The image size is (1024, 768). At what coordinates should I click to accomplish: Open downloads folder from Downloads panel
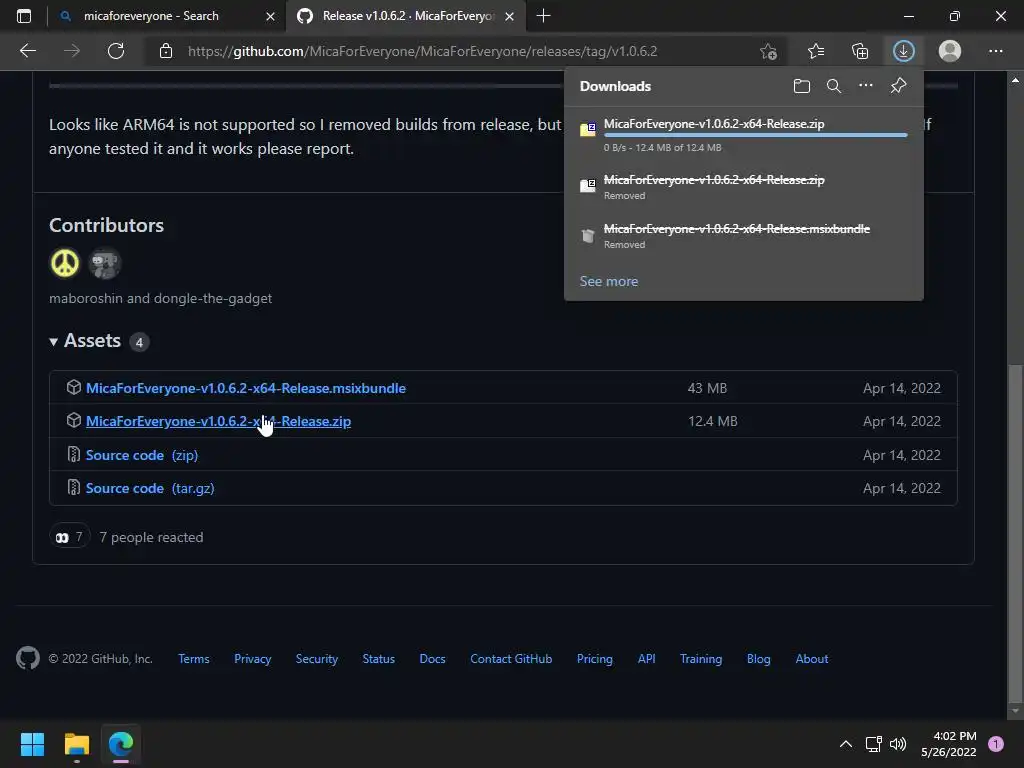tap(802, 86)
